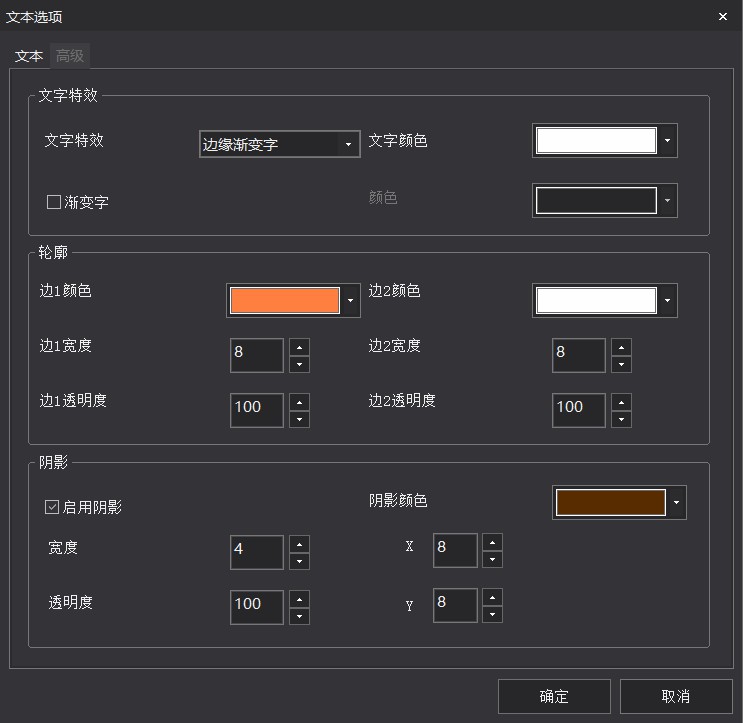743x723 pixels.
Task: Increase shadow 宽度 with up arrow
Action: tap(299, 543)
